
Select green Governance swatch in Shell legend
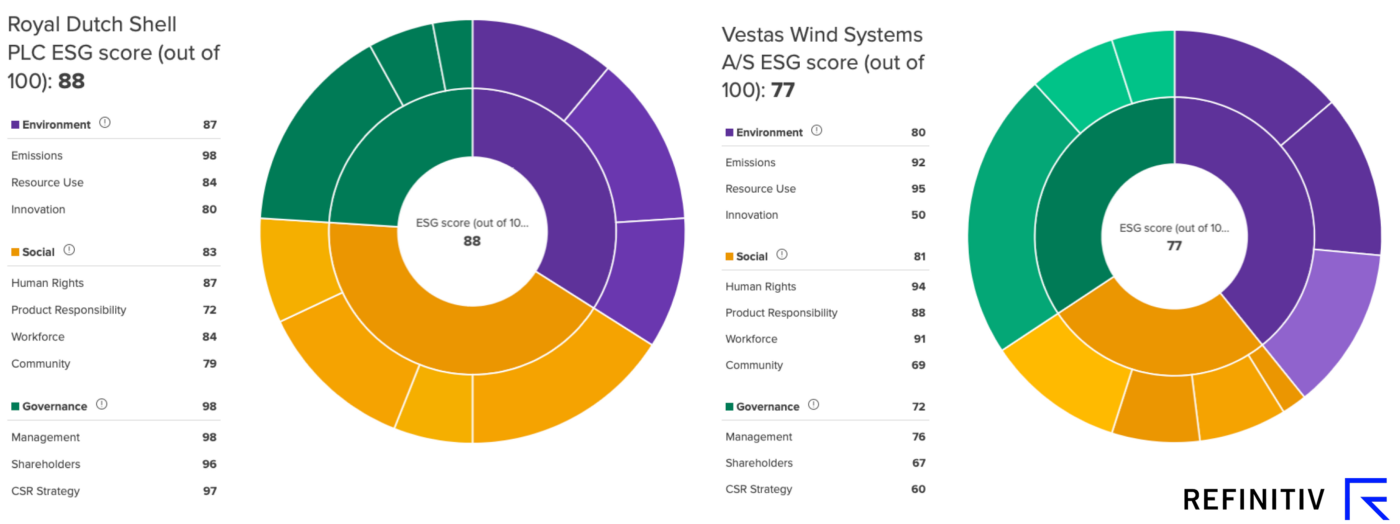[x=15, y=406]
